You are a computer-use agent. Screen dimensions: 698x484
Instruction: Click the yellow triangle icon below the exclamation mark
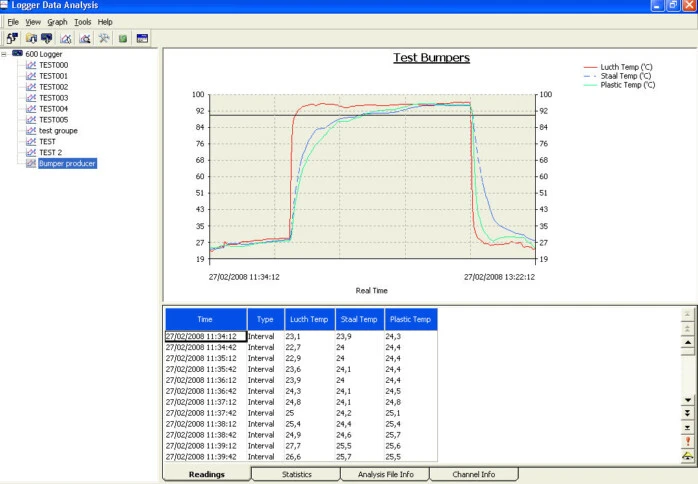tap(688, 455)
